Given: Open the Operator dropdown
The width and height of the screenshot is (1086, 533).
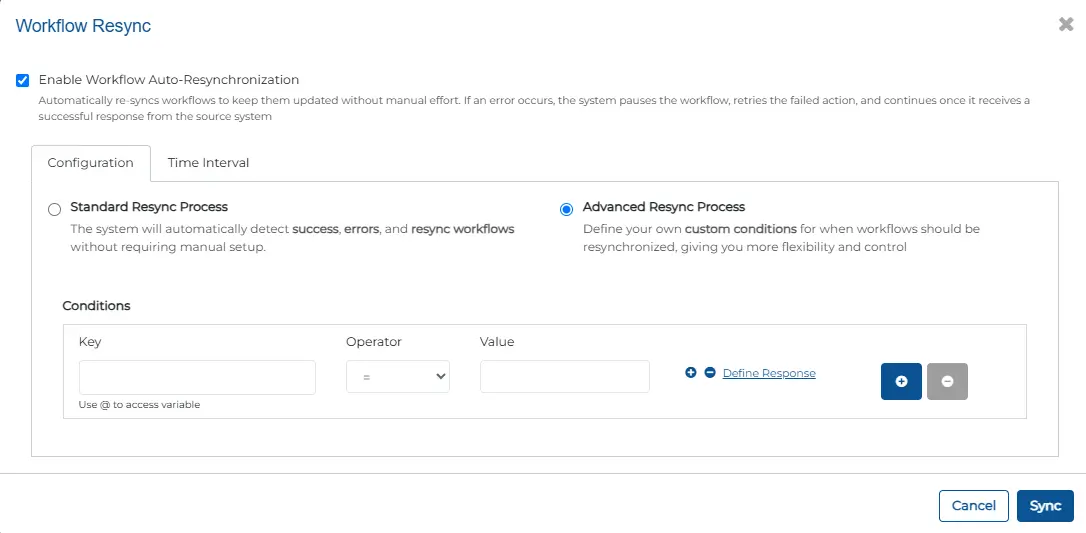Looking at the screenshot, I should point(397,377).
